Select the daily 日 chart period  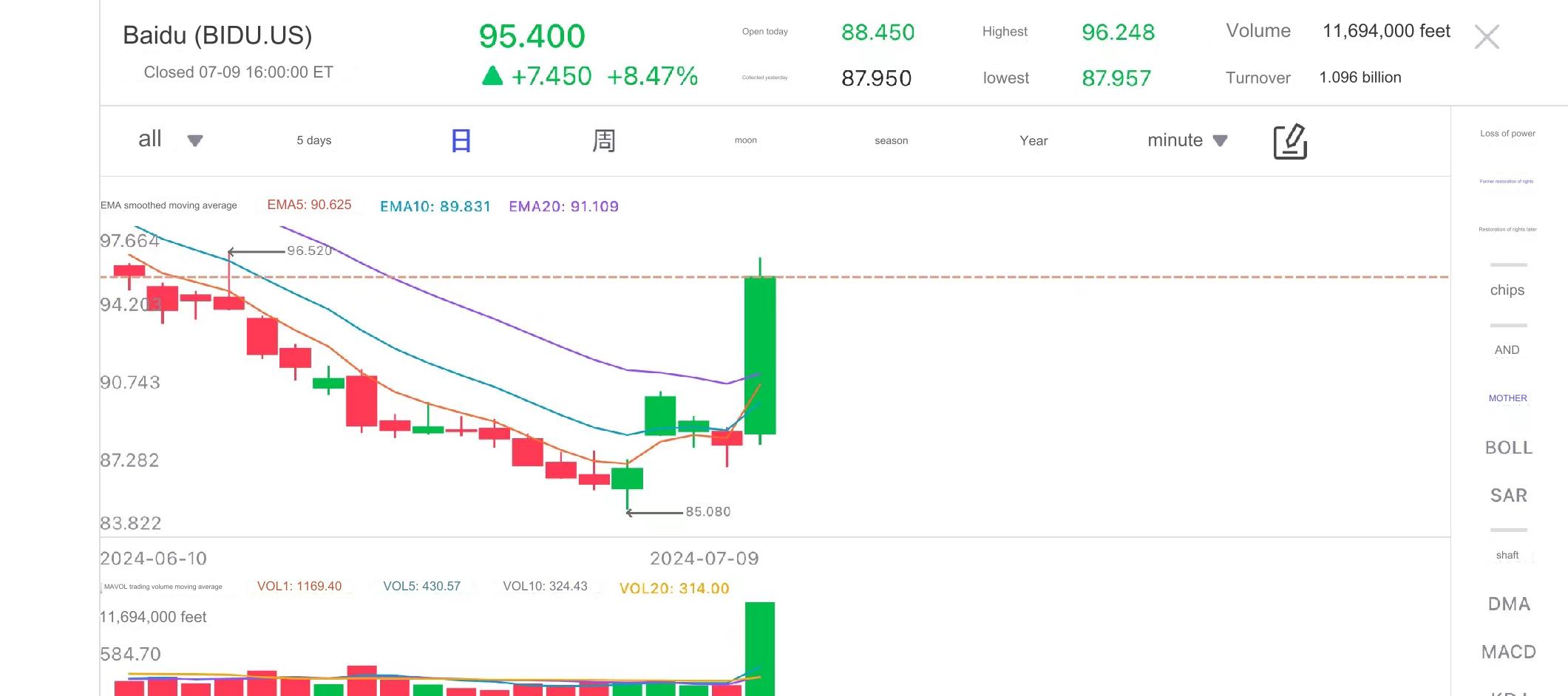461,140
